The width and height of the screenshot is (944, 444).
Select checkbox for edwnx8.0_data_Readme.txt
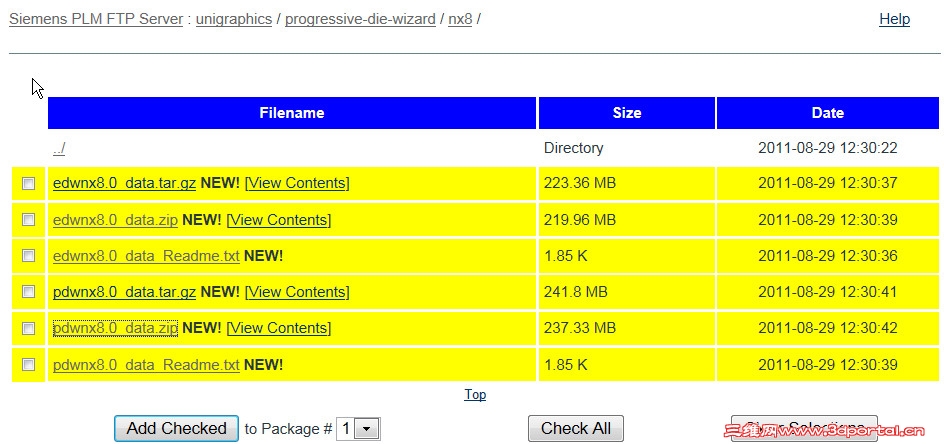[x=29, y=255]
